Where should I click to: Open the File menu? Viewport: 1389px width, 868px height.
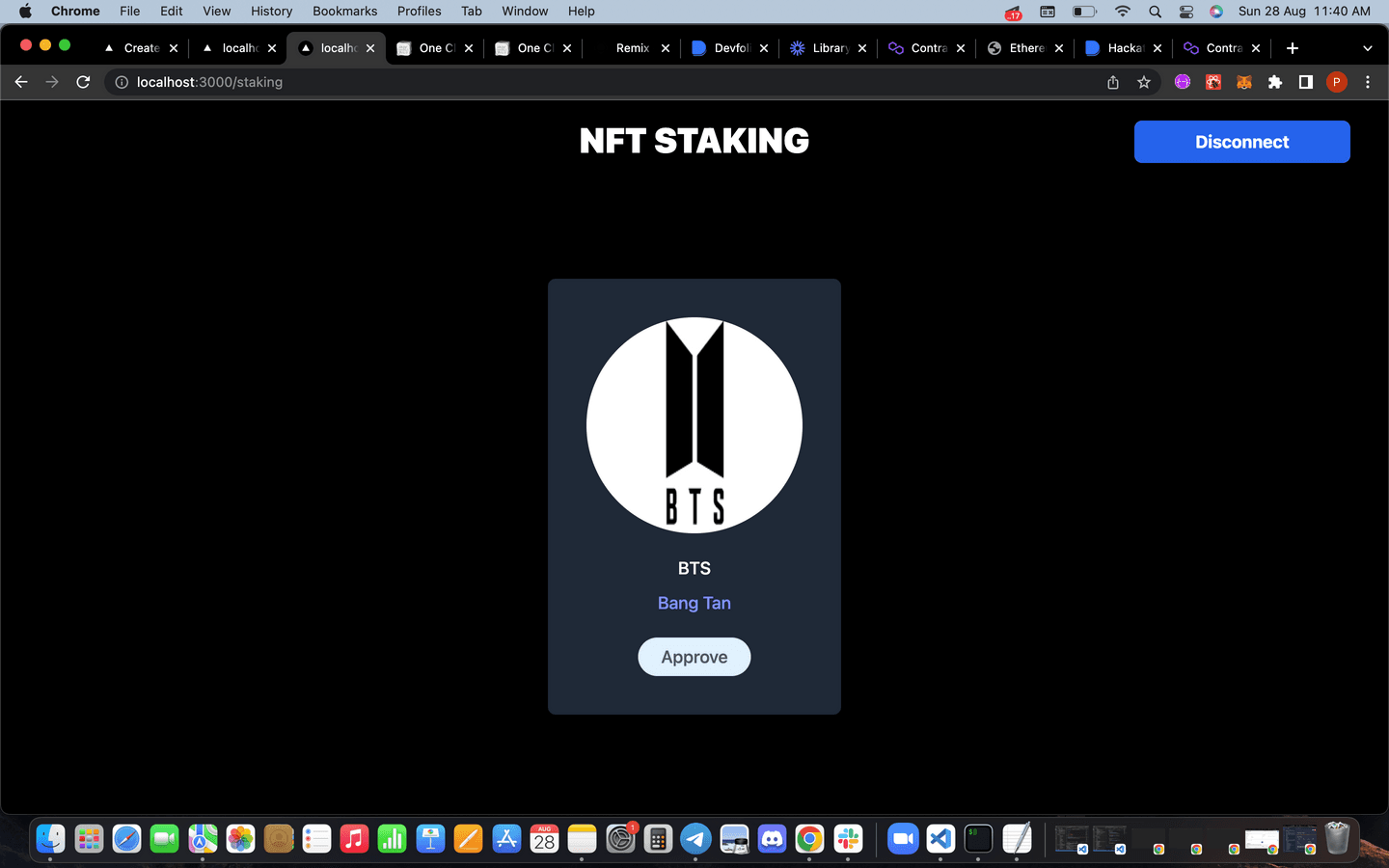(130, 12)
